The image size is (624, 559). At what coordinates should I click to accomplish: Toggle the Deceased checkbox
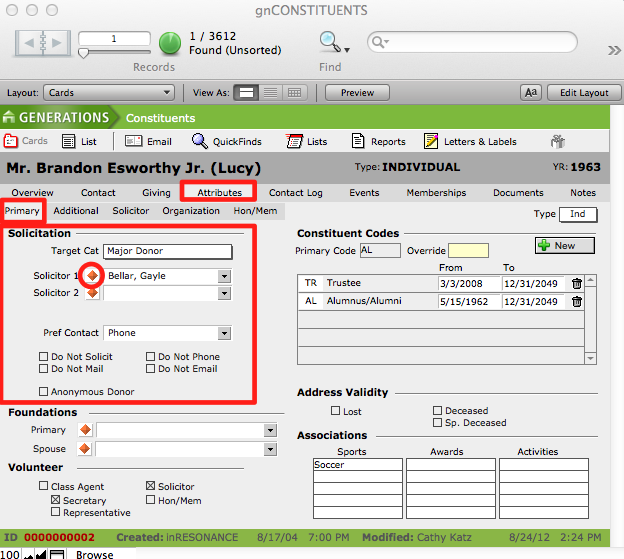[437, 411]
